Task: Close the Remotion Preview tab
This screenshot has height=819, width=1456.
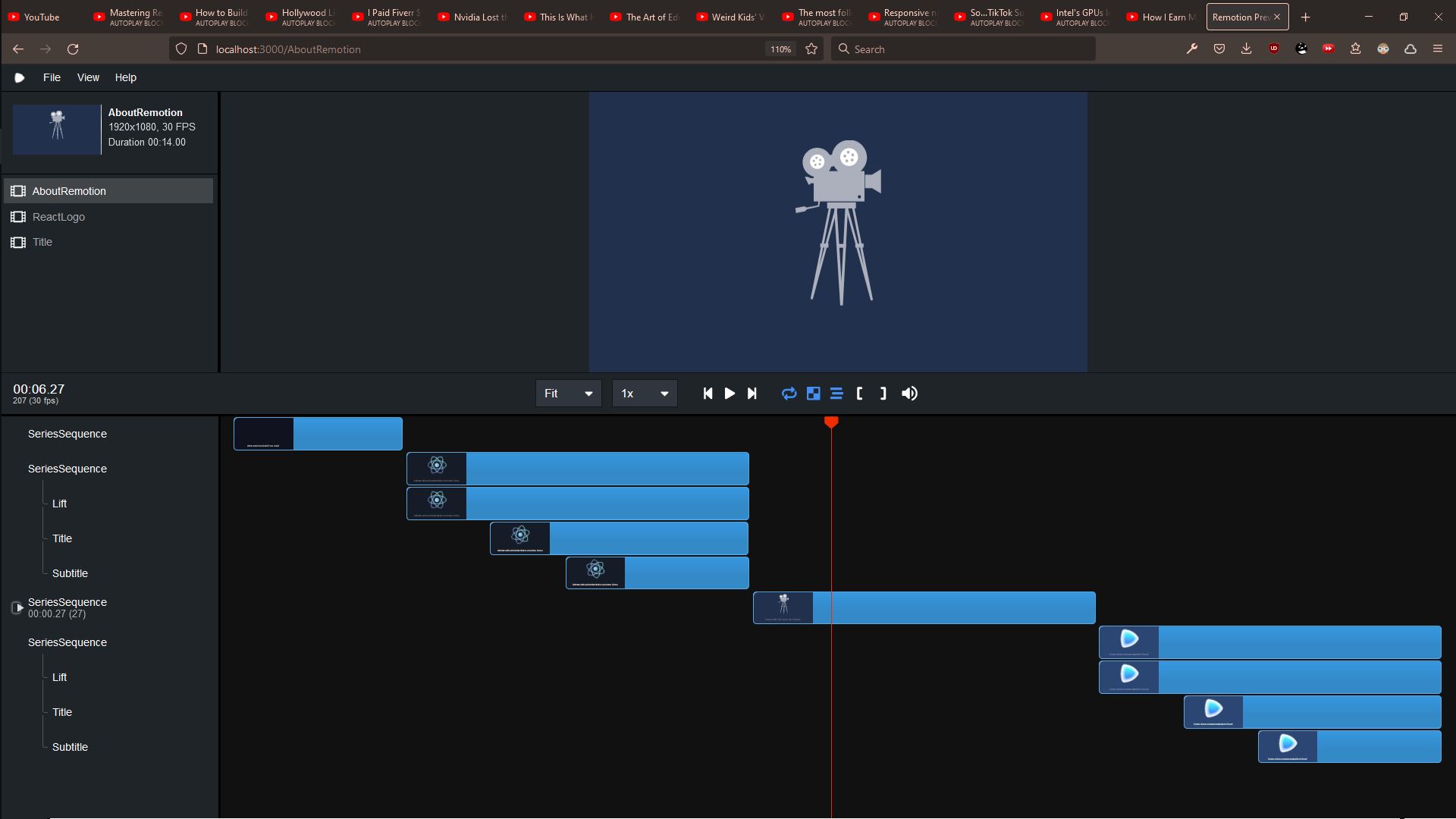Action: click(1277, 17)
